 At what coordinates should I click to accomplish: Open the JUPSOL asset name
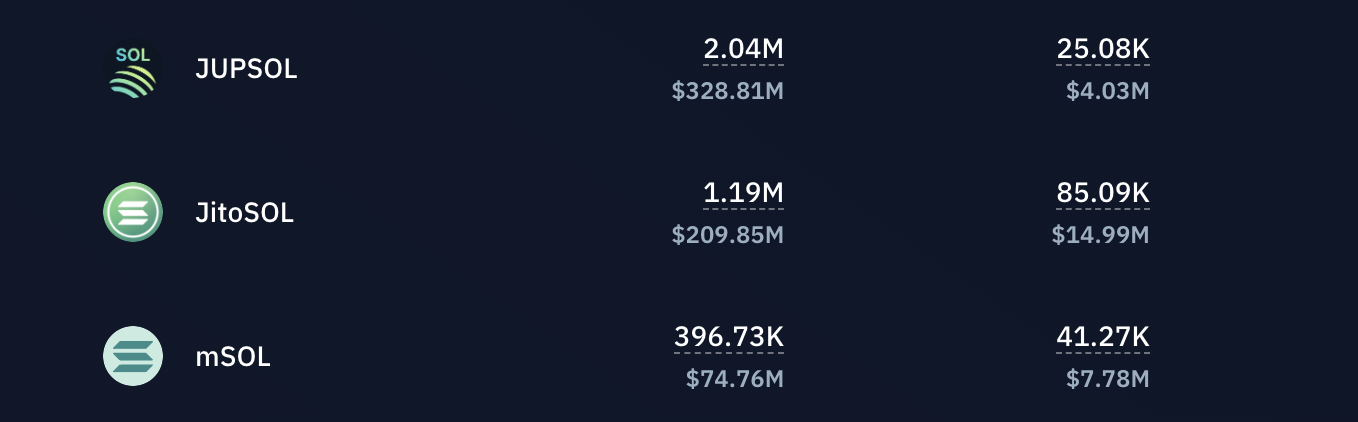[x=246, y=70]
